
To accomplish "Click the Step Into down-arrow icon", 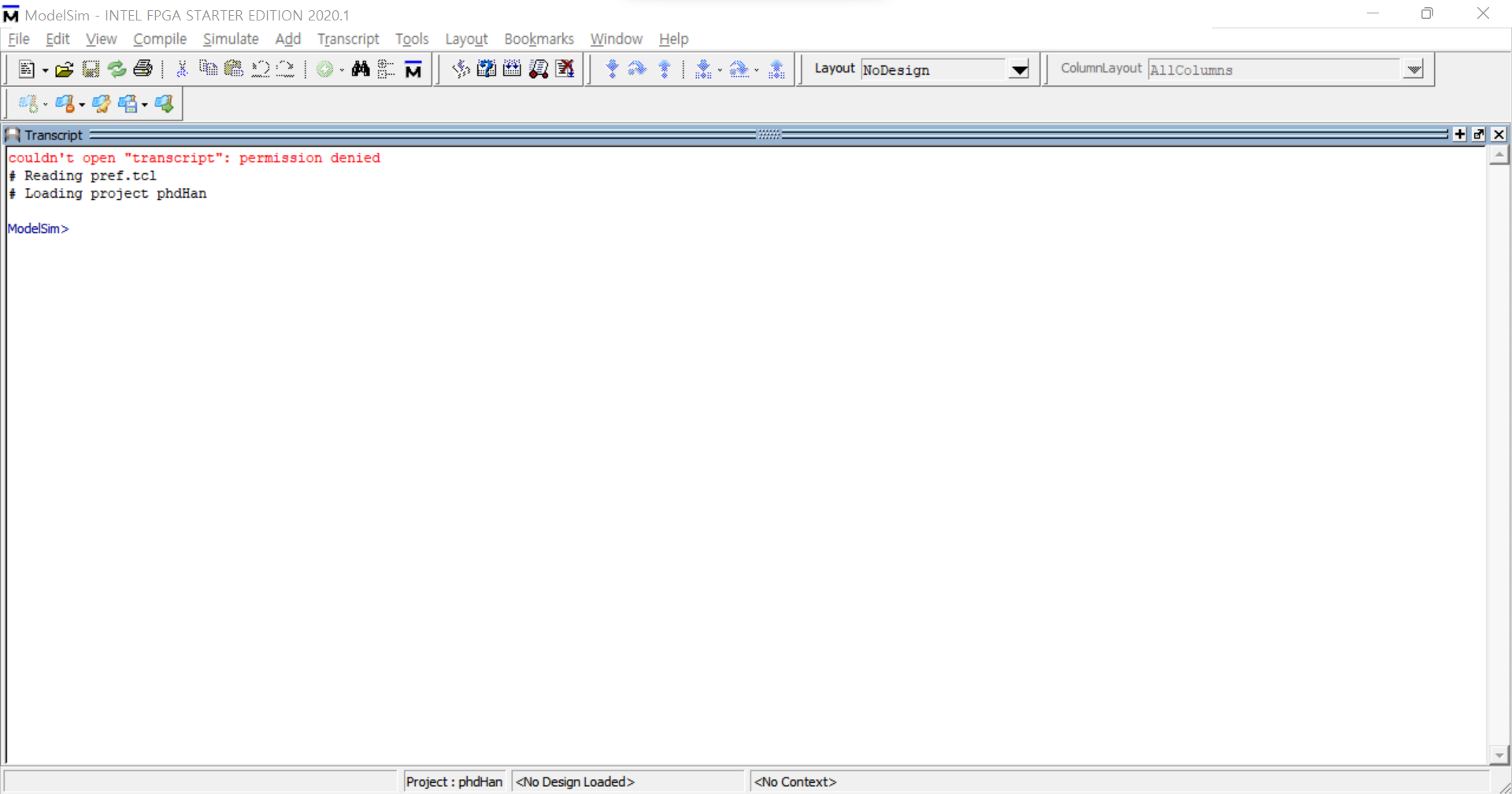I will 612,69.
